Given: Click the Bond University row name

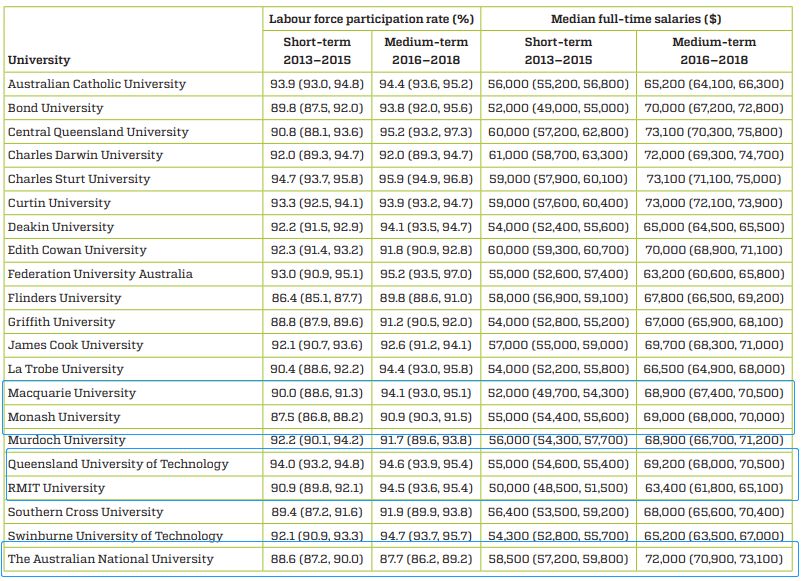Looking at the screenshot, I should pyautogui.click(x=56, y=108).
